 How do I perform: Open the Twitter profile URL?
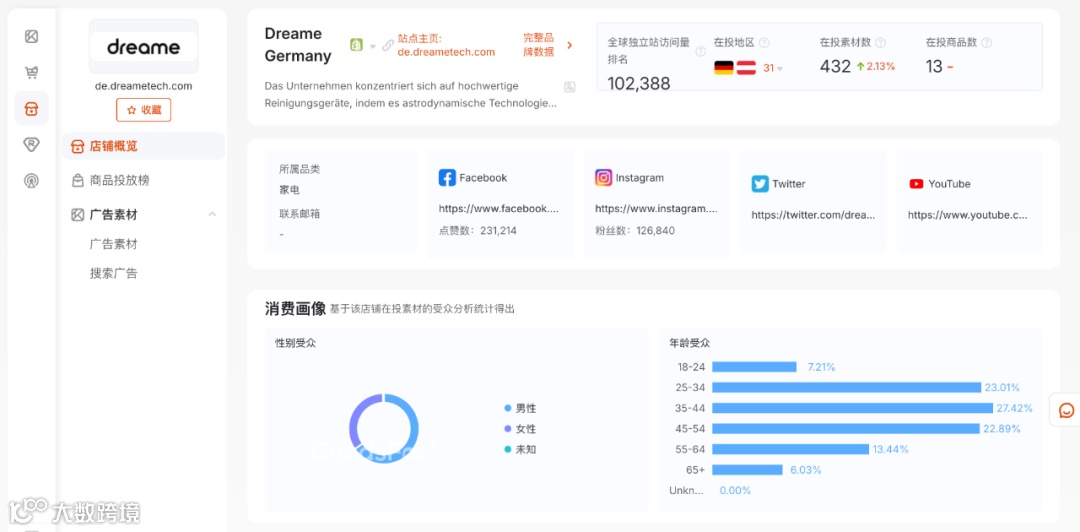(813, 215)
